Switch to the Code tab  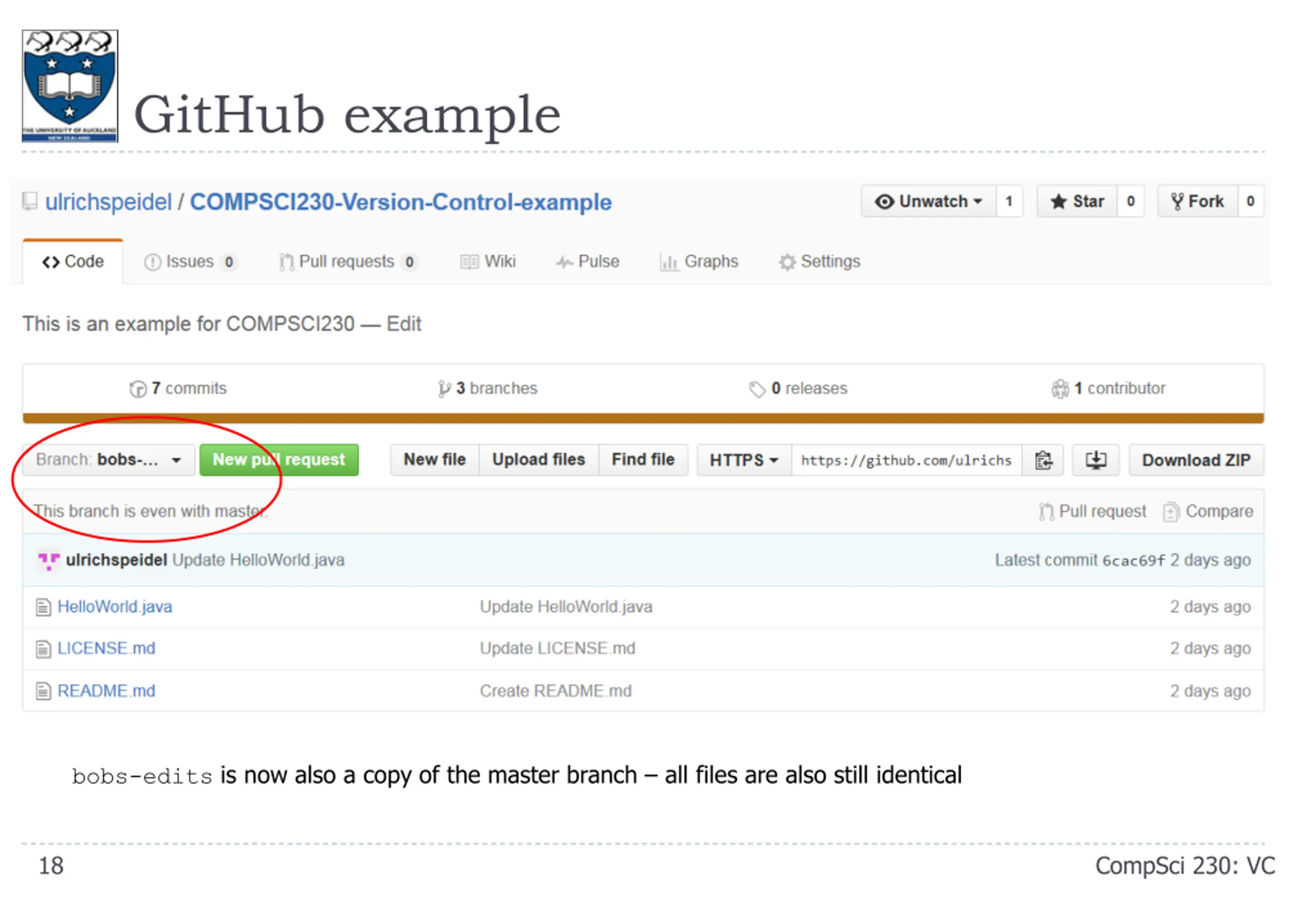(72, 262)
